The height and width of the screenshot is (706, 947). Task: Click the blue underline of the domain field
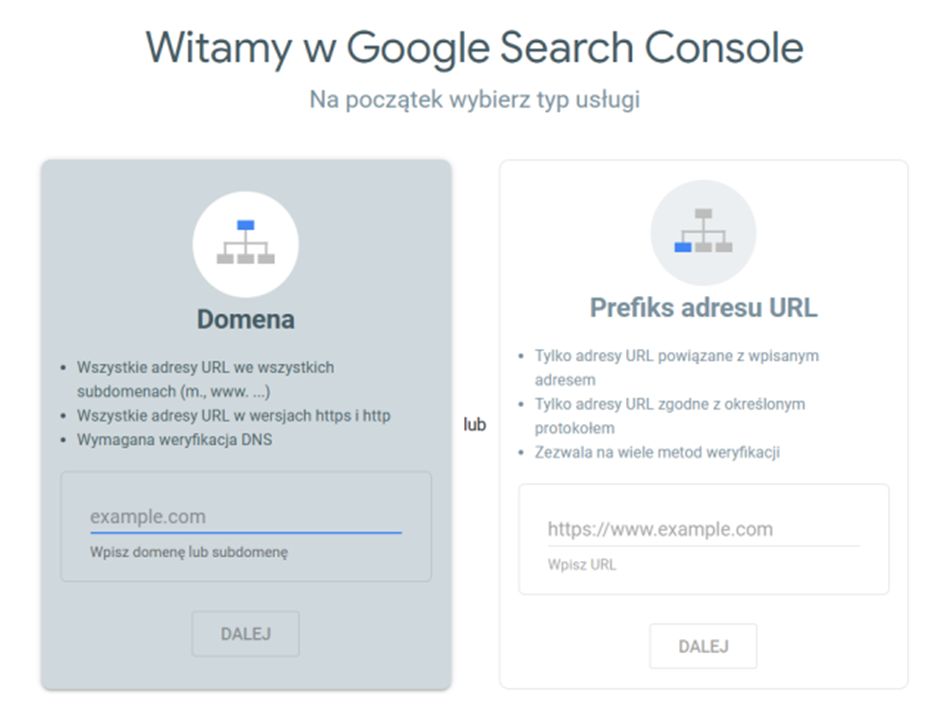(x=245, y=533)
